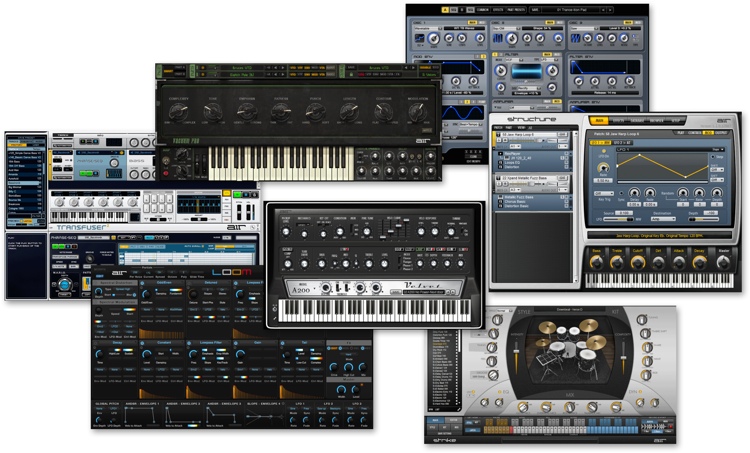Click the Bass knob in Structure
Image resolution: width=750 pixels, height=453 pixels.
(596, 262)
